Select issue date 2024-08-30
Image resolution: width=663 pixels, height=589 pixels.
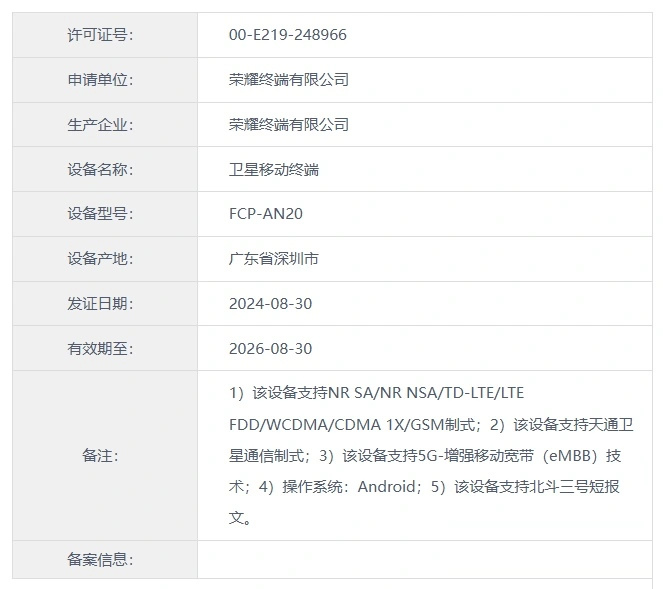pyautogui.click(x=271, y=304)
